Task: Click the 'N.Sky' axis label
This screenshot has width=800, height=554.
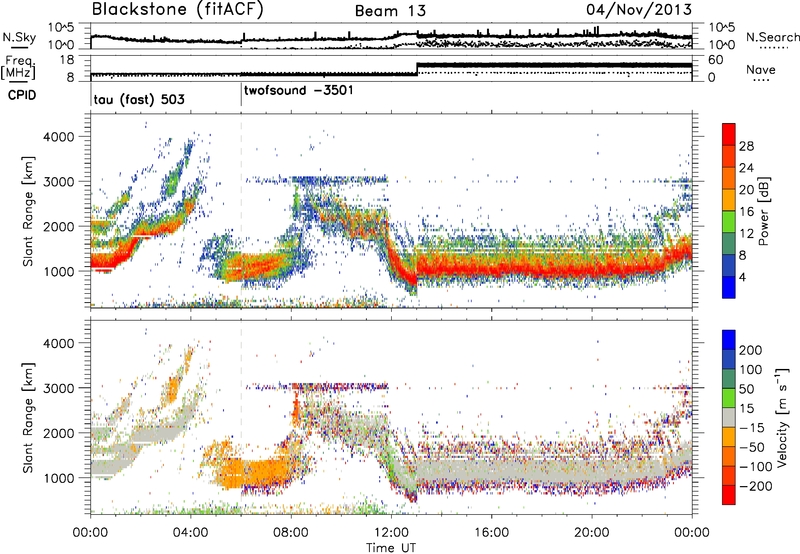Action: 19,37
